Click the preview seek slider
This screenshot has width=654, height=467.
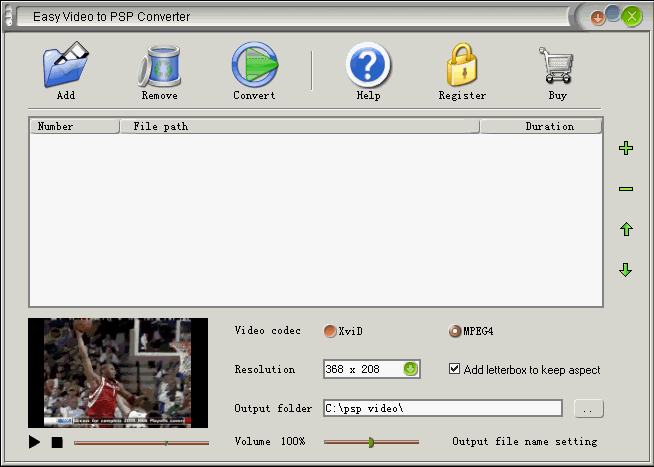click(x=141, y=443)
